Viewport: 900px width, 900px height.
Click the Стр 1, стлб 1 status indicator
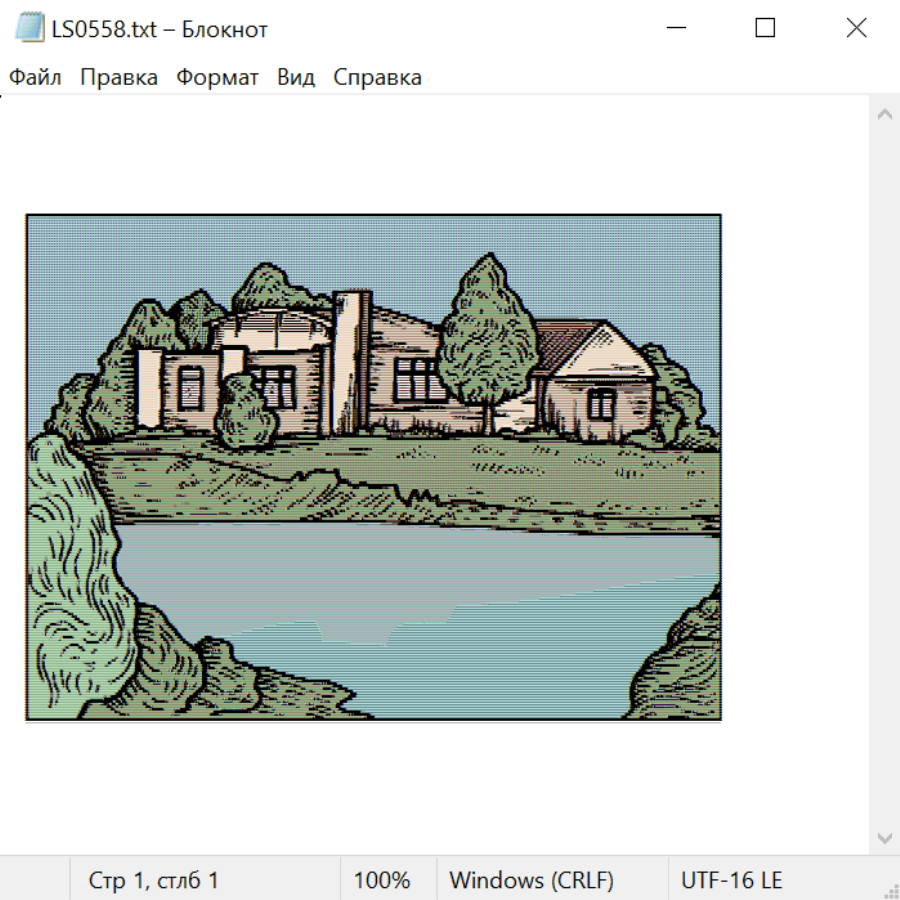[153, 880]
